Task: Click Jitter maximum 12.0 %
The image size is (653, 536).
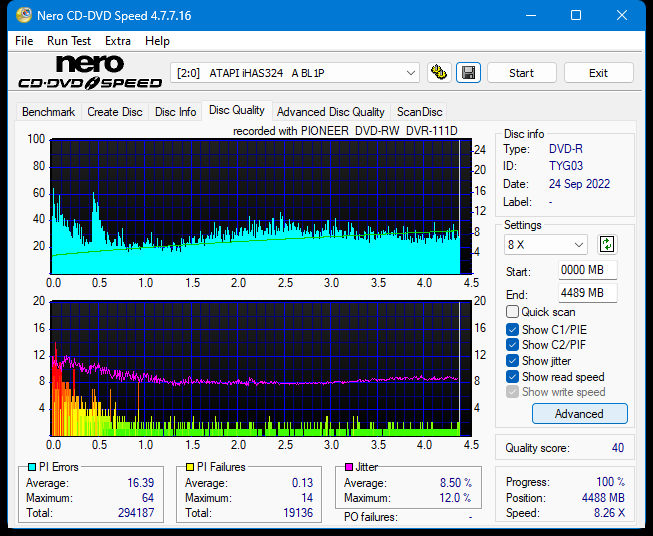Action: [455, 498]
